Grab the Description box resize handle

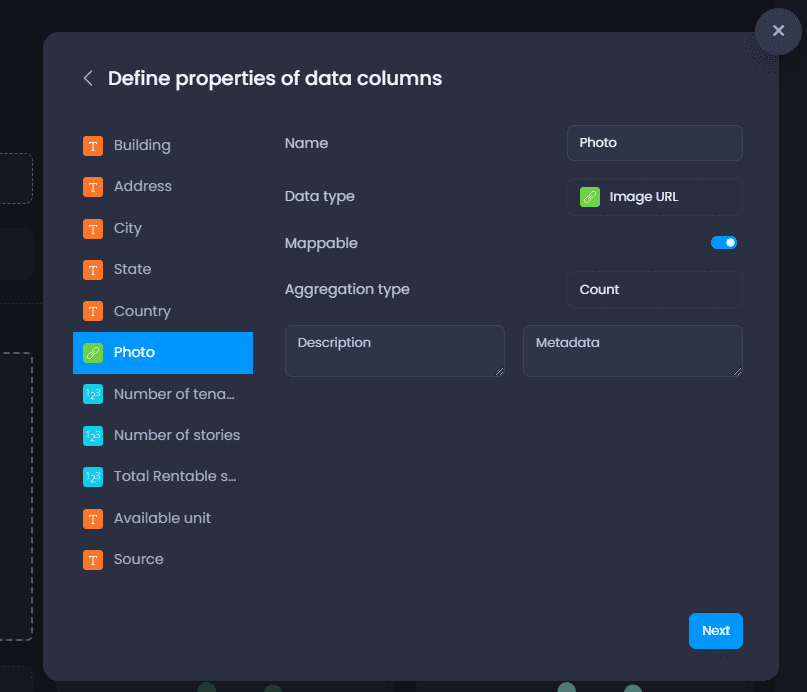500,371
